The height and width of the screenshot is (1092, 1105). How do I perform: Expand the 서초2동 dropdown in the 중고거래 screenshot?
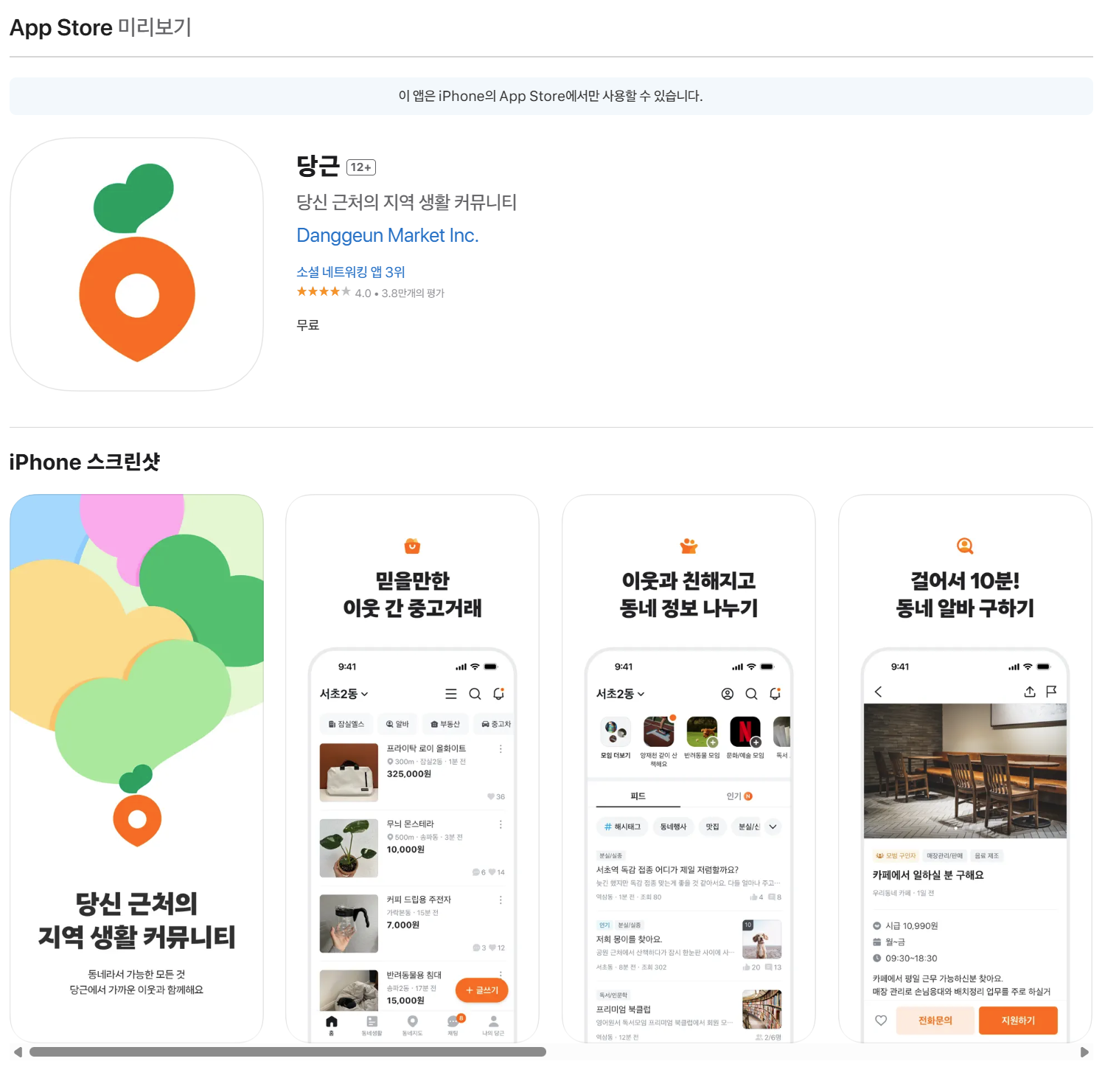pos(344,694)
